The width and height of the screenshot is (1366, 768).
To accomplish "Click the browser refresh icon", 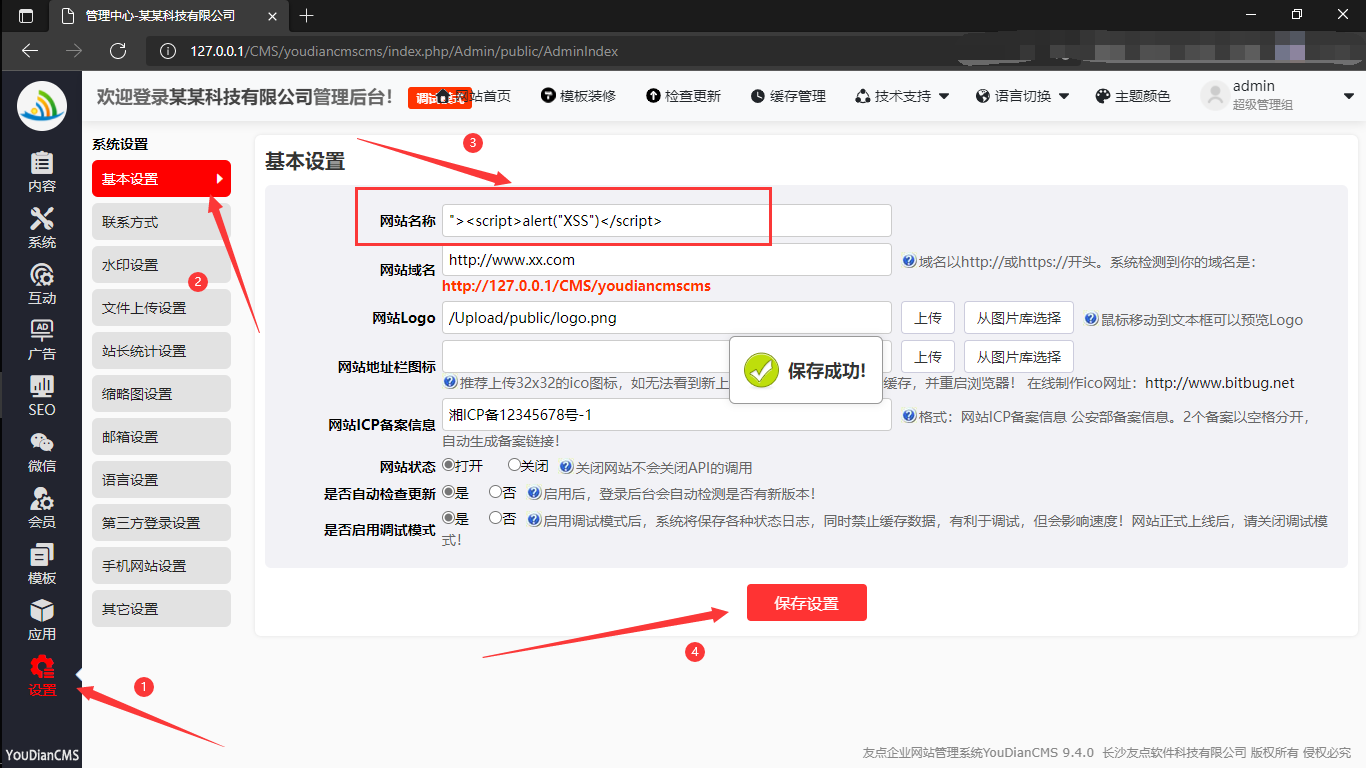I will coord(118,51).
